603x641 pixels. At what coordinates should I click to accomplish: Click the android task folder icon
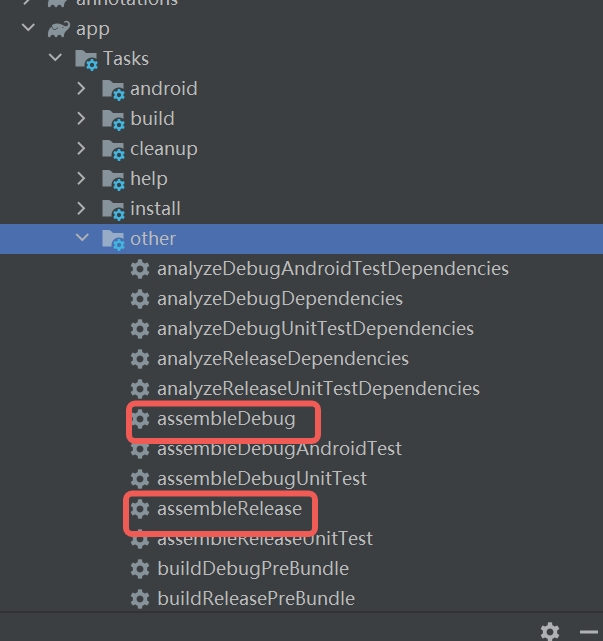(113, 89)
